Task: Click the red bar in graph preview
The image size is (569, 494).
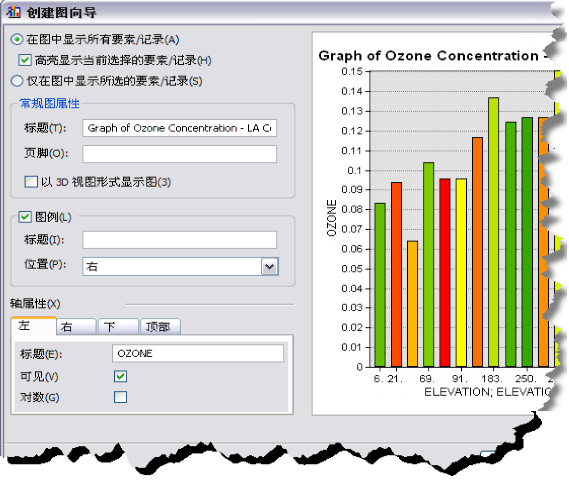Action: (x=445, y=273)
